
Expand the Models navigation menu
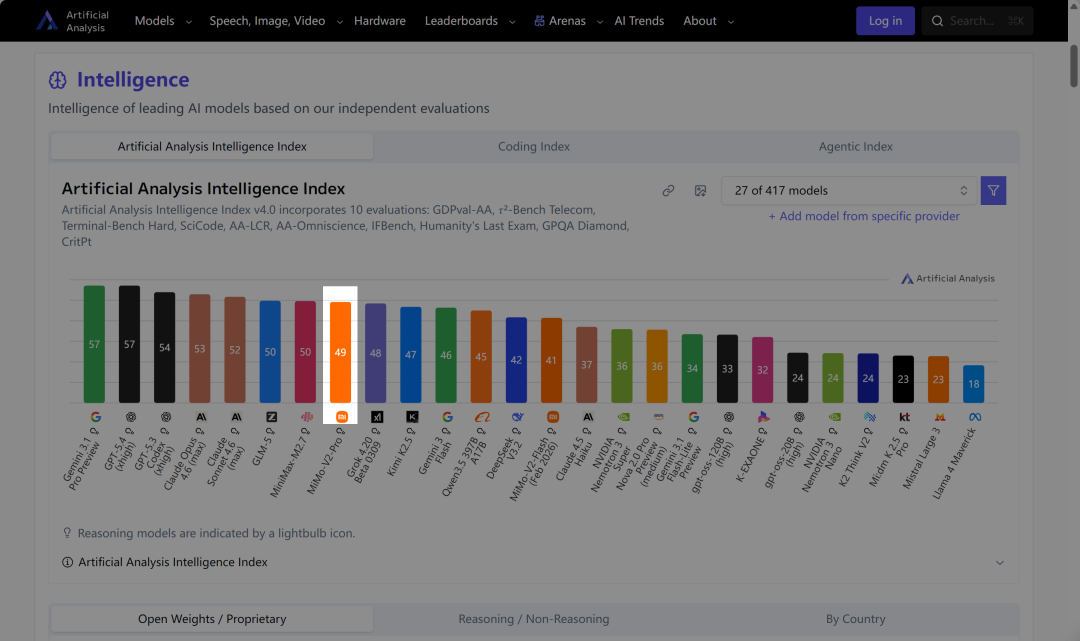(163, 21)
